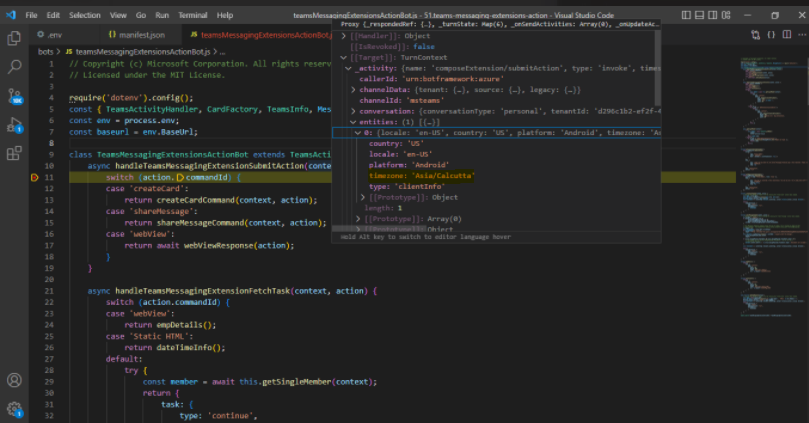Select the teamsMessagingExtensionsActionBot.js tab

[x=258, y=35]
